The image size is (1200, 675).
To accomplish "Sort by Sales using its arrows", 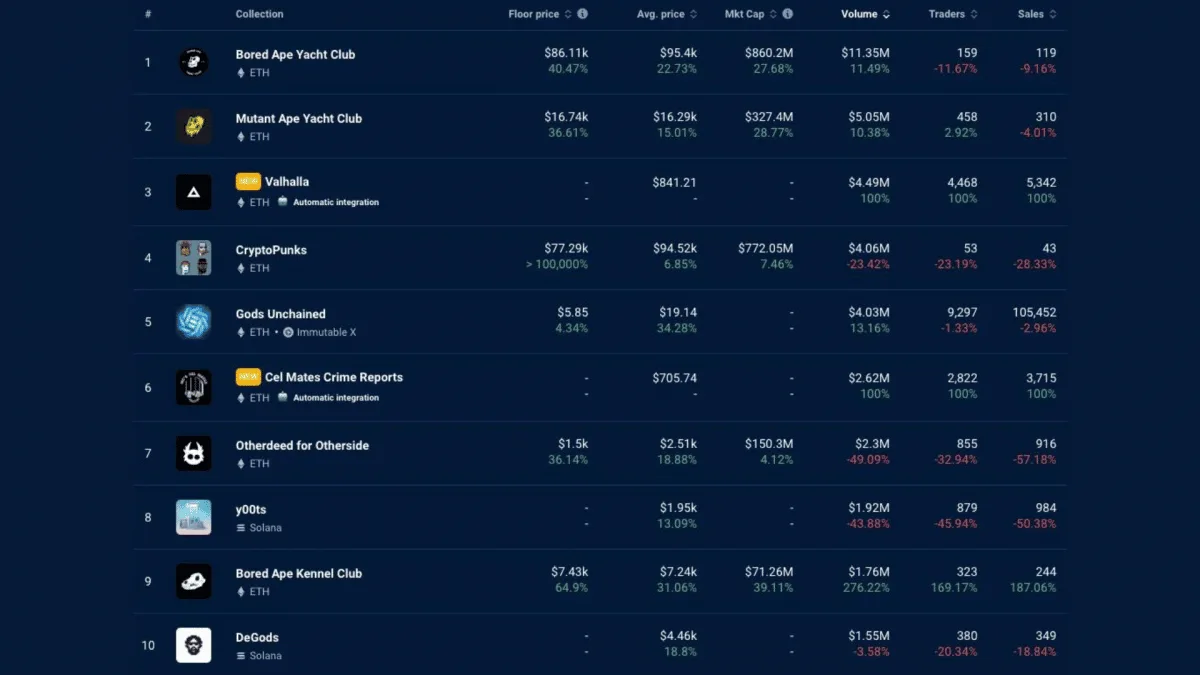I will coord(1053,14).
